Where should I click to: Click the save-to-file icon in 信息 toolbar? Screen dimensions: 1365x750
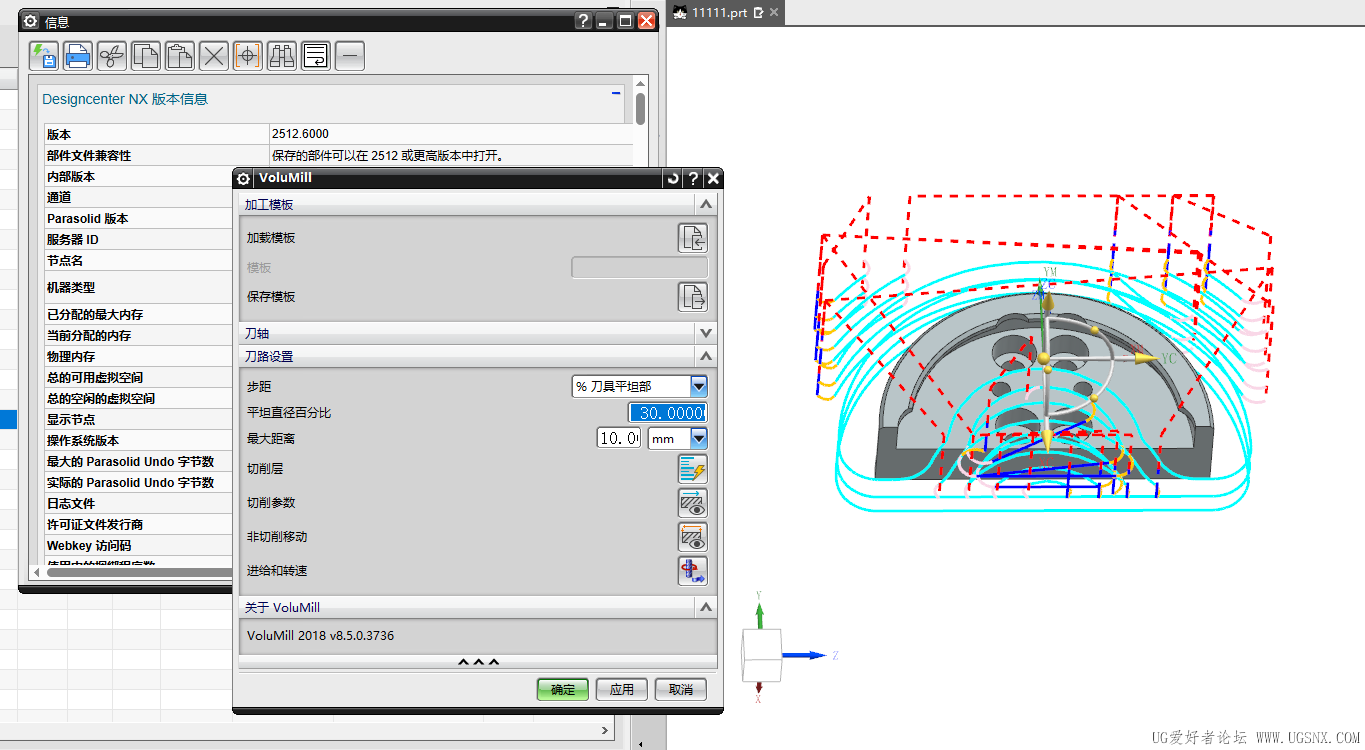(44, 56)
